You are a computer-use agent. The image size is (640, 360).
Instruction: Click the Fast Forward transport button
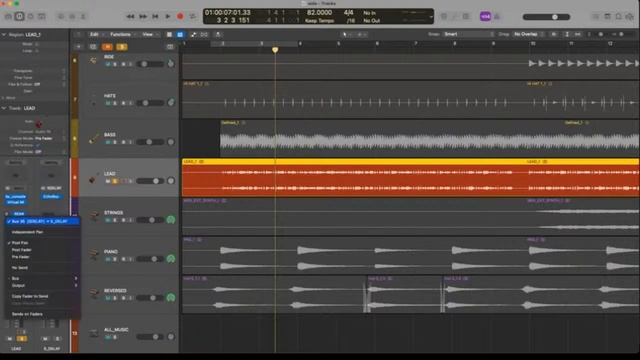coord(143,17)
